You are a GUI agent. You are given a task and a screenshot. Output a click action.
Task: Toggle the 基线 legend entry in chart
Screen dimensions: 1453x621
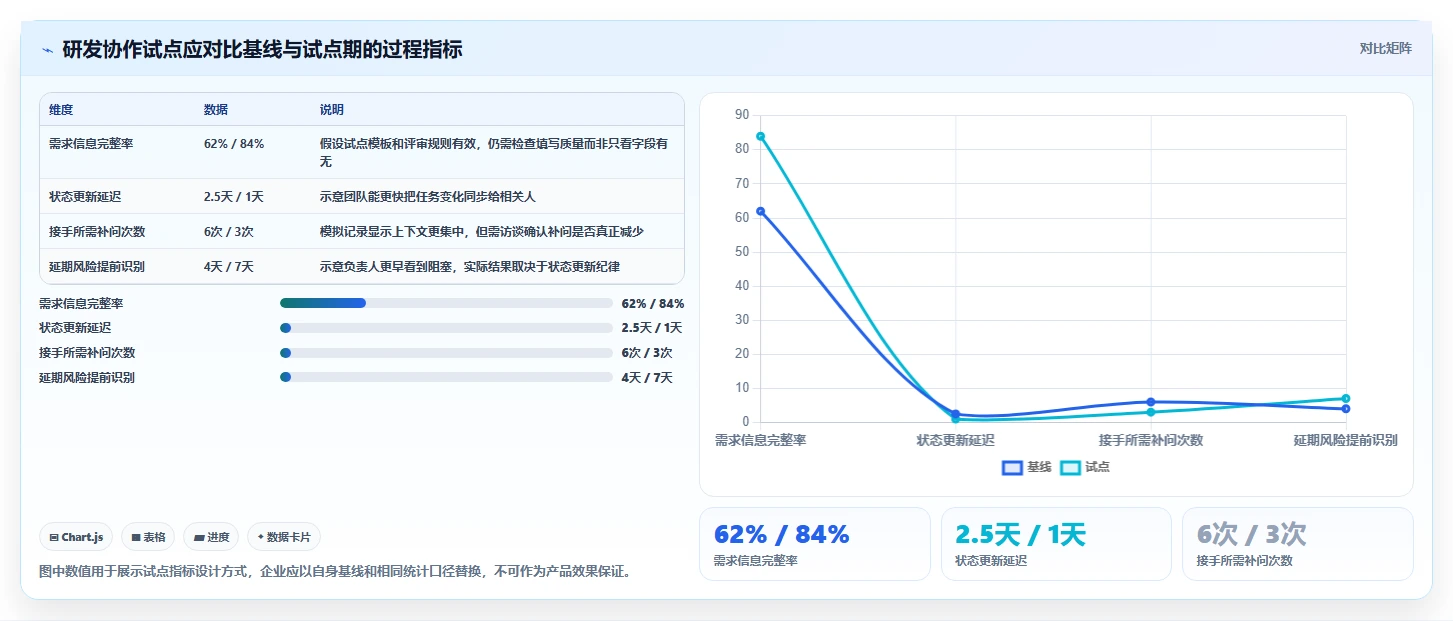coord(1027,467)
